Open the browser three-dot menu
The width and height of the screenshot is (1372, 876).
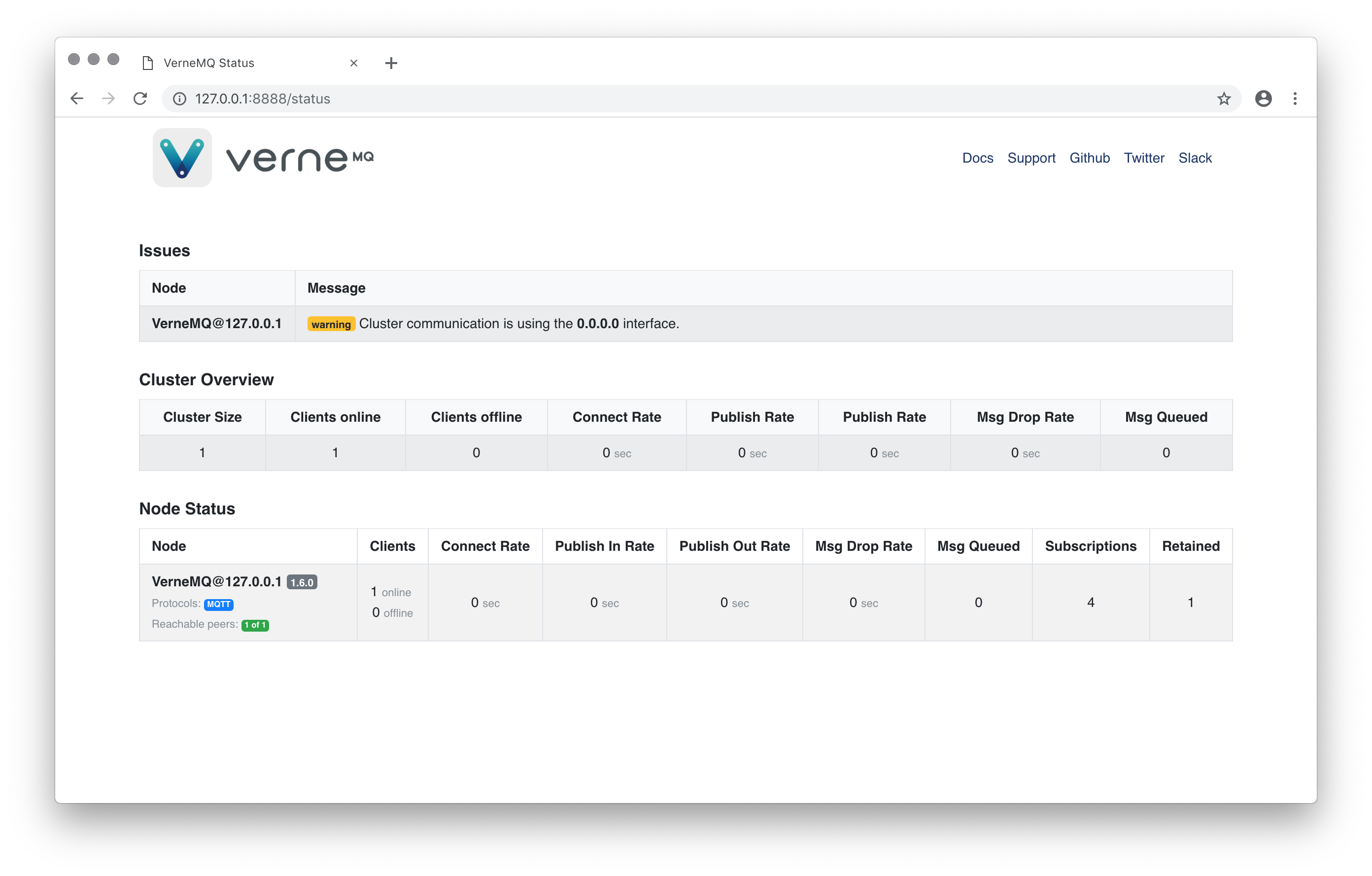(1295, 99)
